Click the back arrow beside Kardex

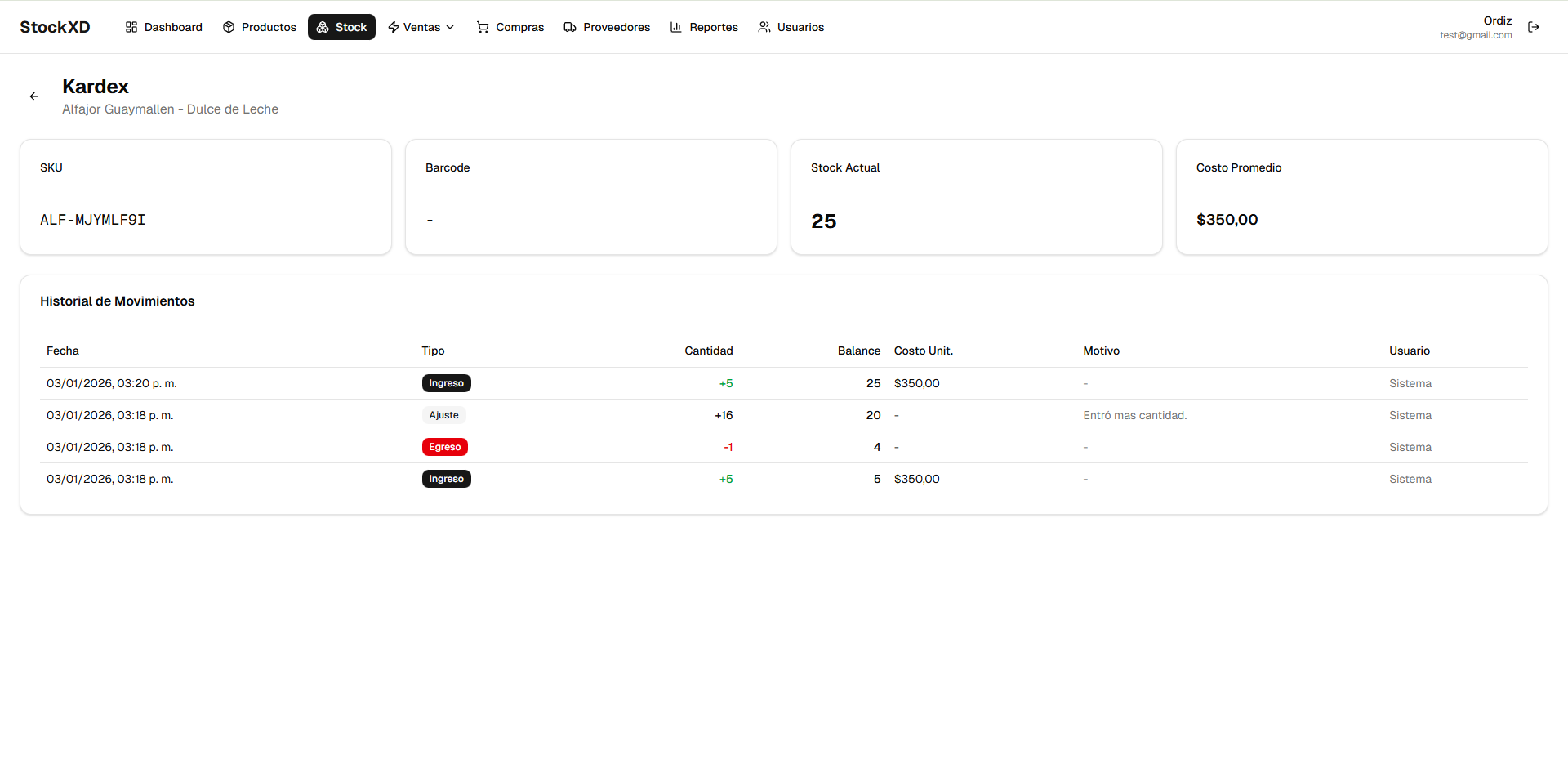tap(34, 96)
